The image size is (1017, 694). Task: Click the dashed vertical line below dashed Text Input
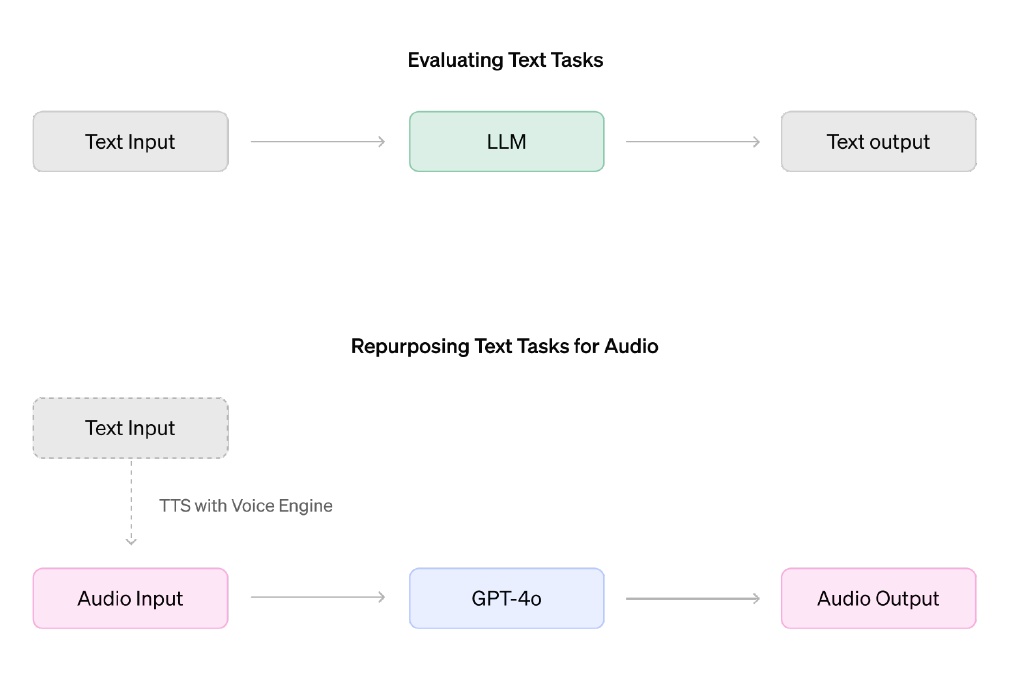coord(131,498)
